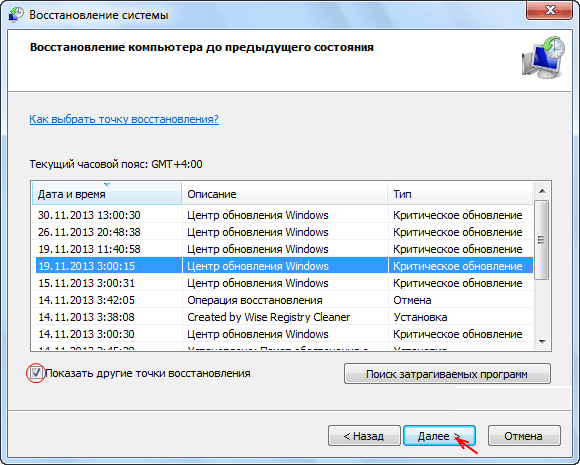This screenshot has width=580, height=465.
Task: Click the vertical scrollbar thumb of the list
Action: (x=542, y=240)
